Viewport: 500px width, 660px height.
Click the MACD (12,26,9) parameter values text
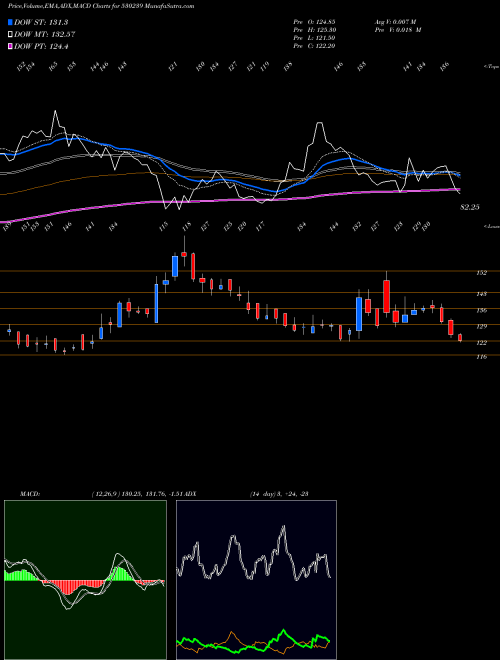coord(138,494)
